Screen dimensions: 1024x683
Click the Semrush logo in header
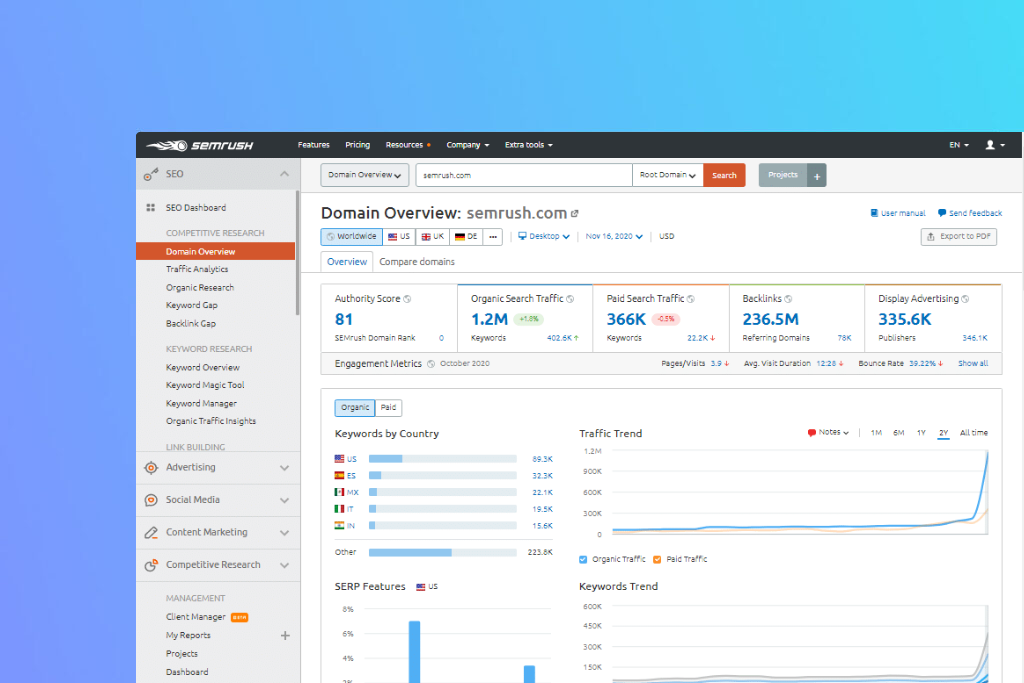[x=199, y=145]
